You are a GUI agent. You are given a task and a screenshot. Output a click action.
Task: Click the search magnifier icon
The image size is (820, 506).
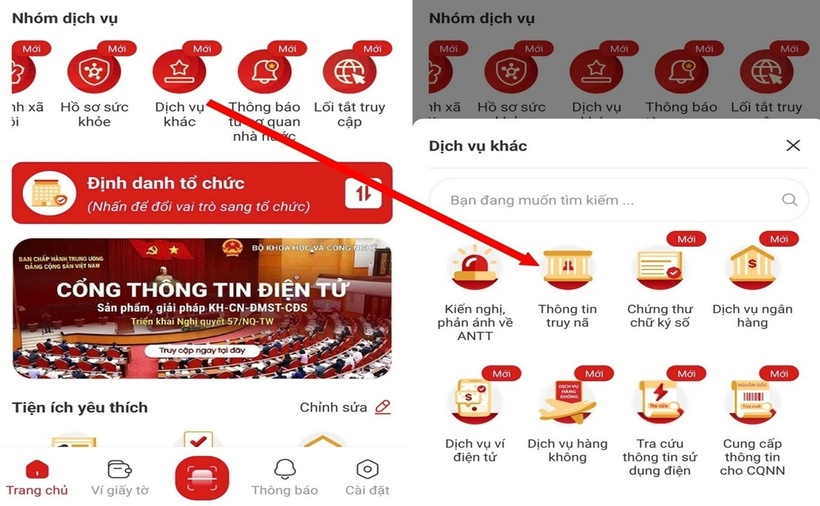[789, 200]
